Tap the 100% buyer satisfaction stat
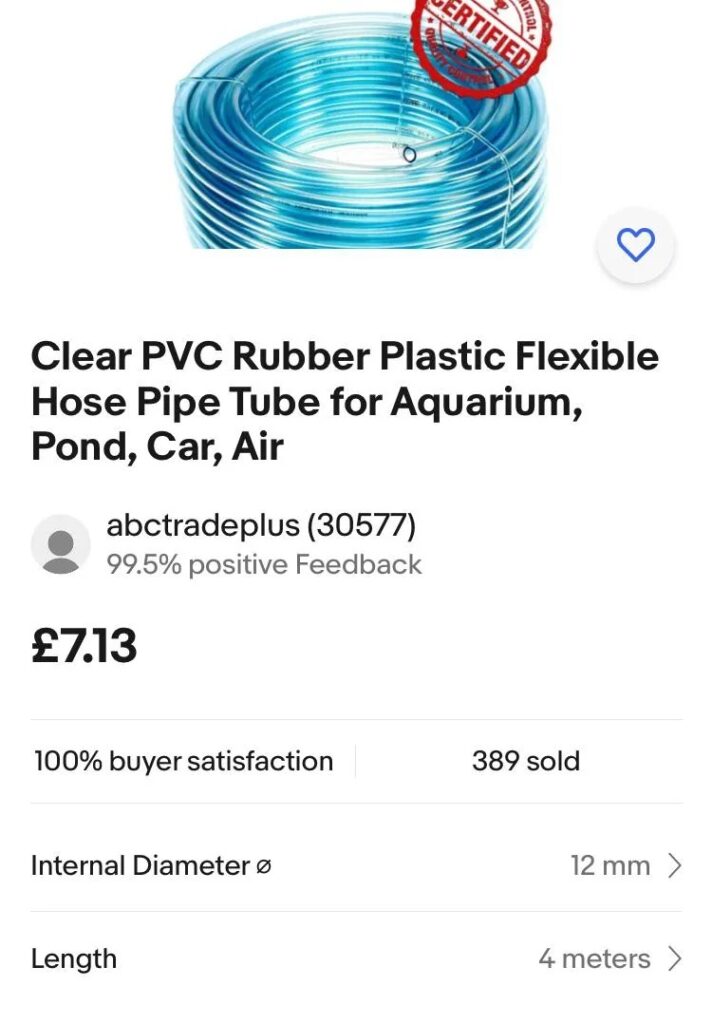This screenshot has height=1024, width=712. pos(184,761)
